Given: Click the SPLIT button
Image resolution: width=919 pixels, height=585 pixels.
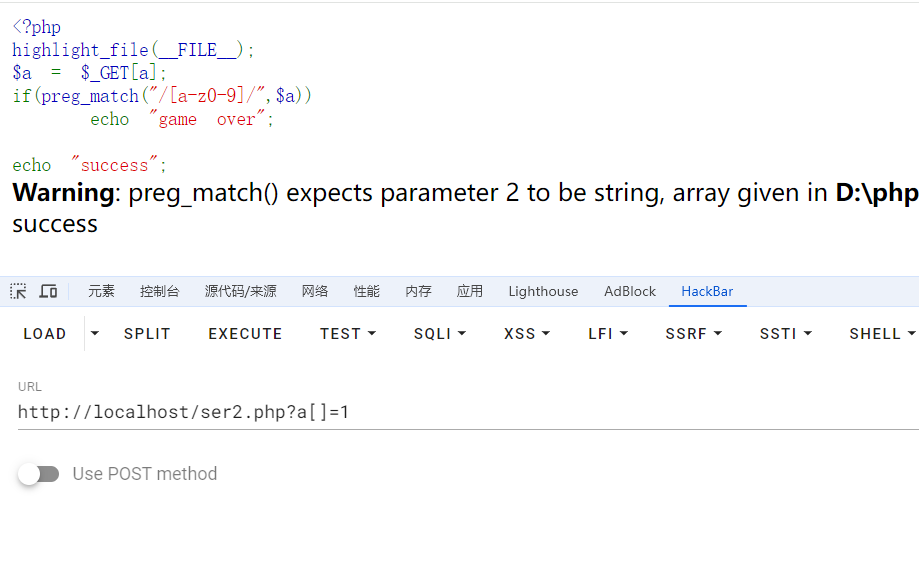Looking at the screenshot, I should tap(147, 334).
